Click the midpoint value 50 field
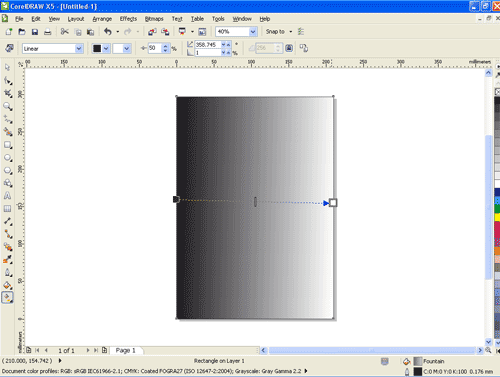The width and height of the screenshot is (500, 377). click(155, 48)
